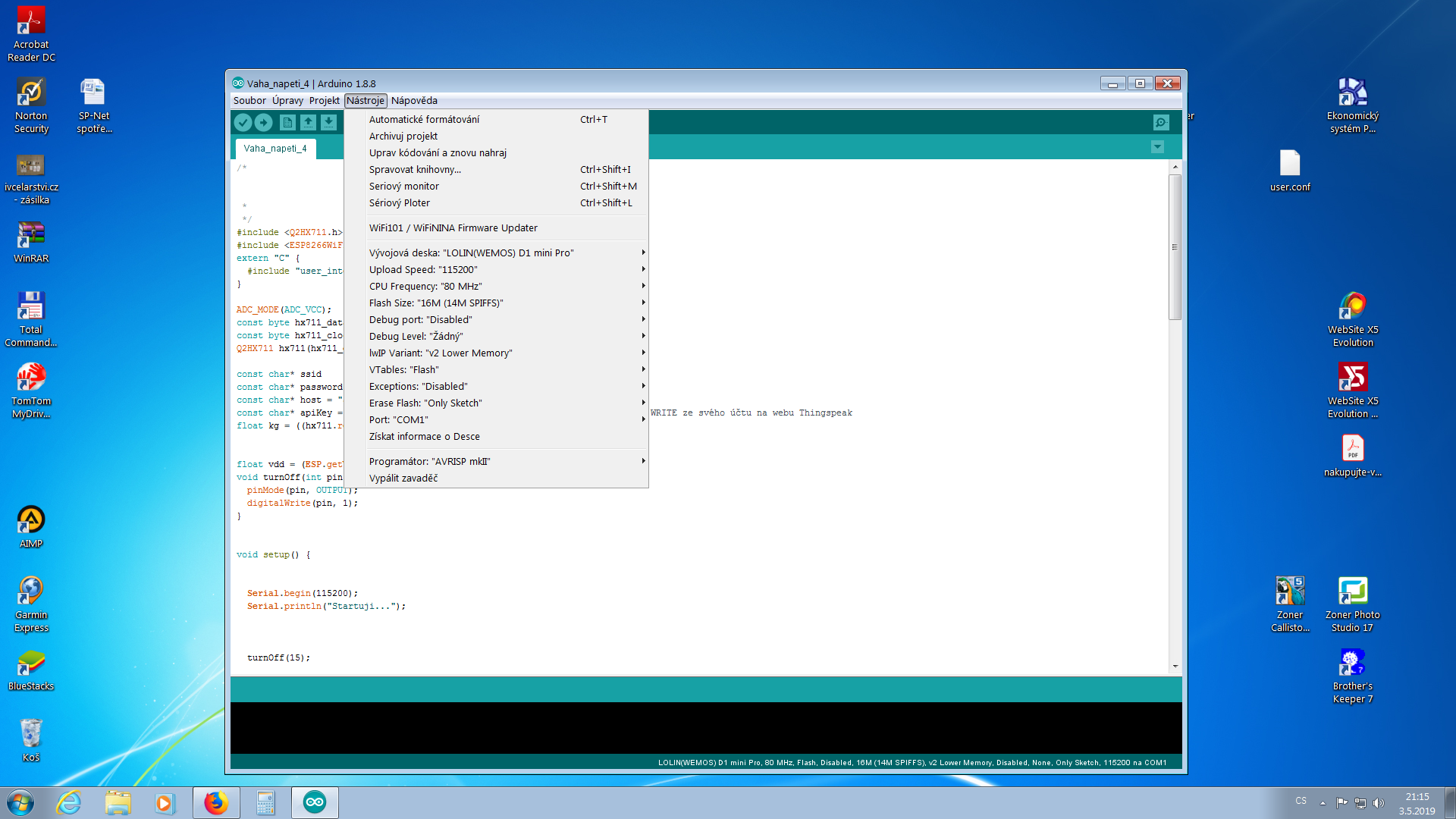The height and width of the screenshot is (819, 1456).
Task: Select the Garmin Express desktop icon
Action: (x=31, y=604)
